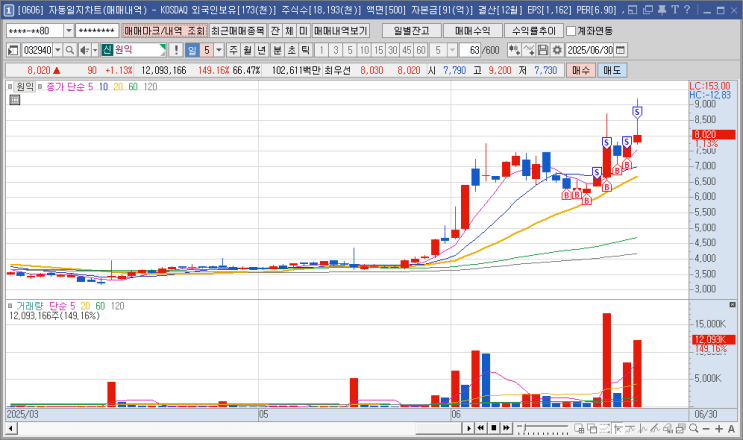Open the 매매수익 view

(473, 31)
